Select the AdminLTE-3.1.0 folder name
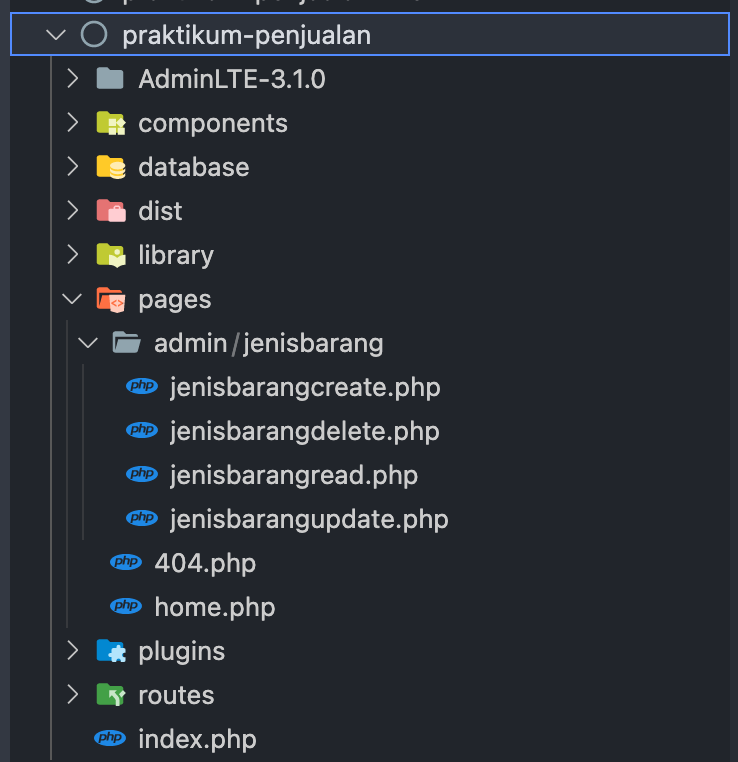The width and height of the screenshot is (738, 762). (232, 79)
